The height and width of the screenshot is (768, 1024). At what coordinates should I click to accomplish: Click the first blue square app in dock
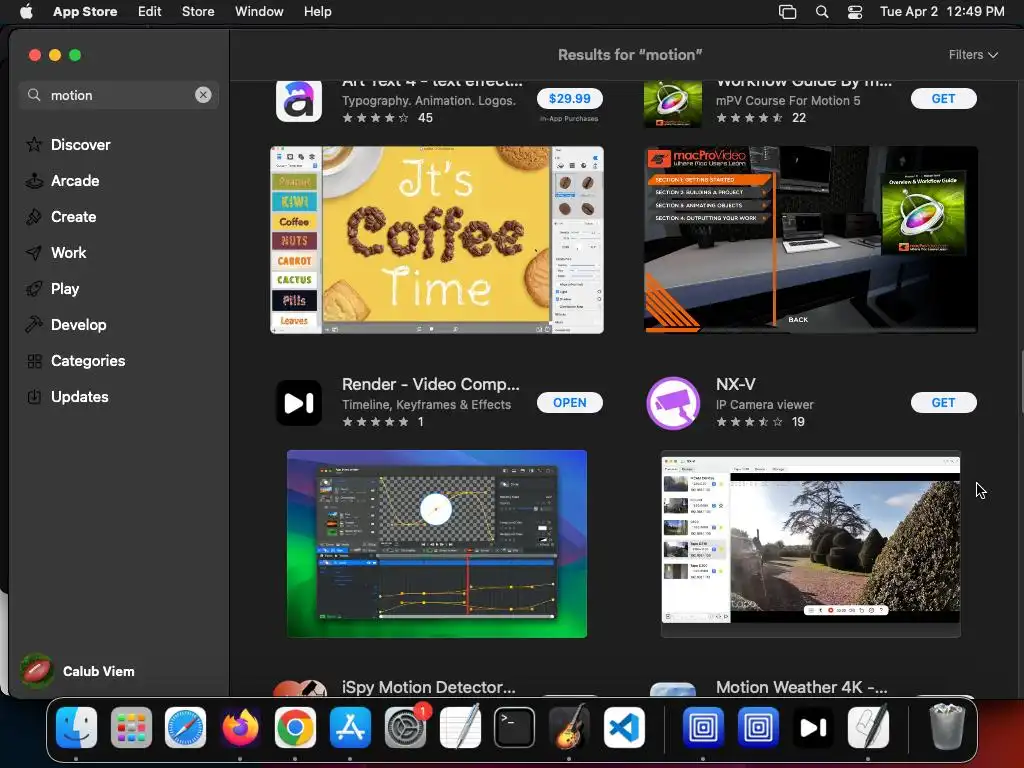click(x=703, y=727)
